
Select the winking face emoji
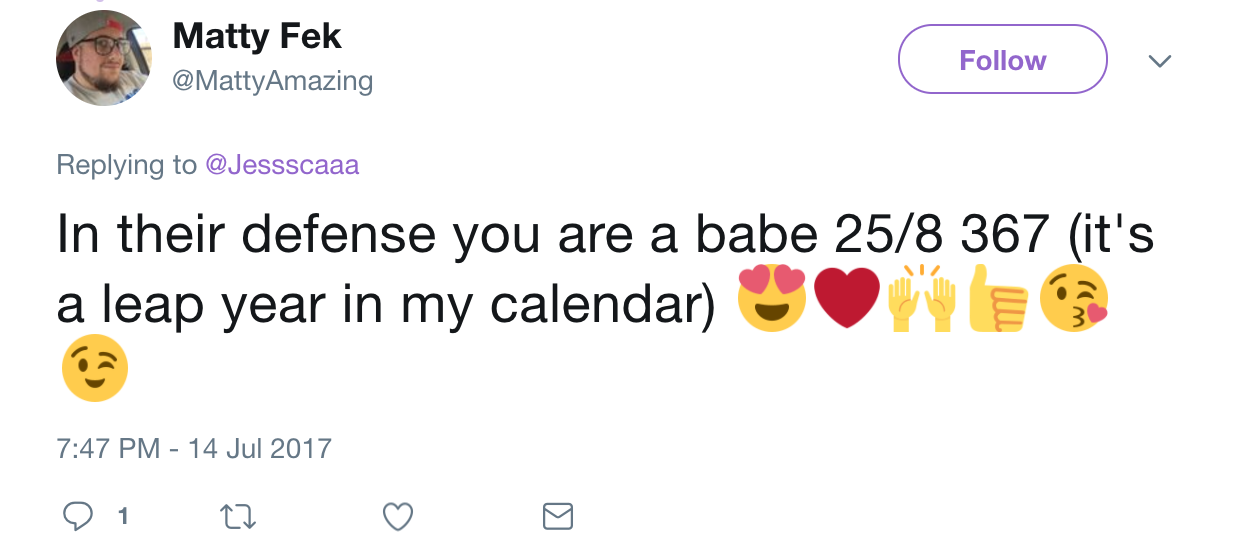(x=95, y=368)
